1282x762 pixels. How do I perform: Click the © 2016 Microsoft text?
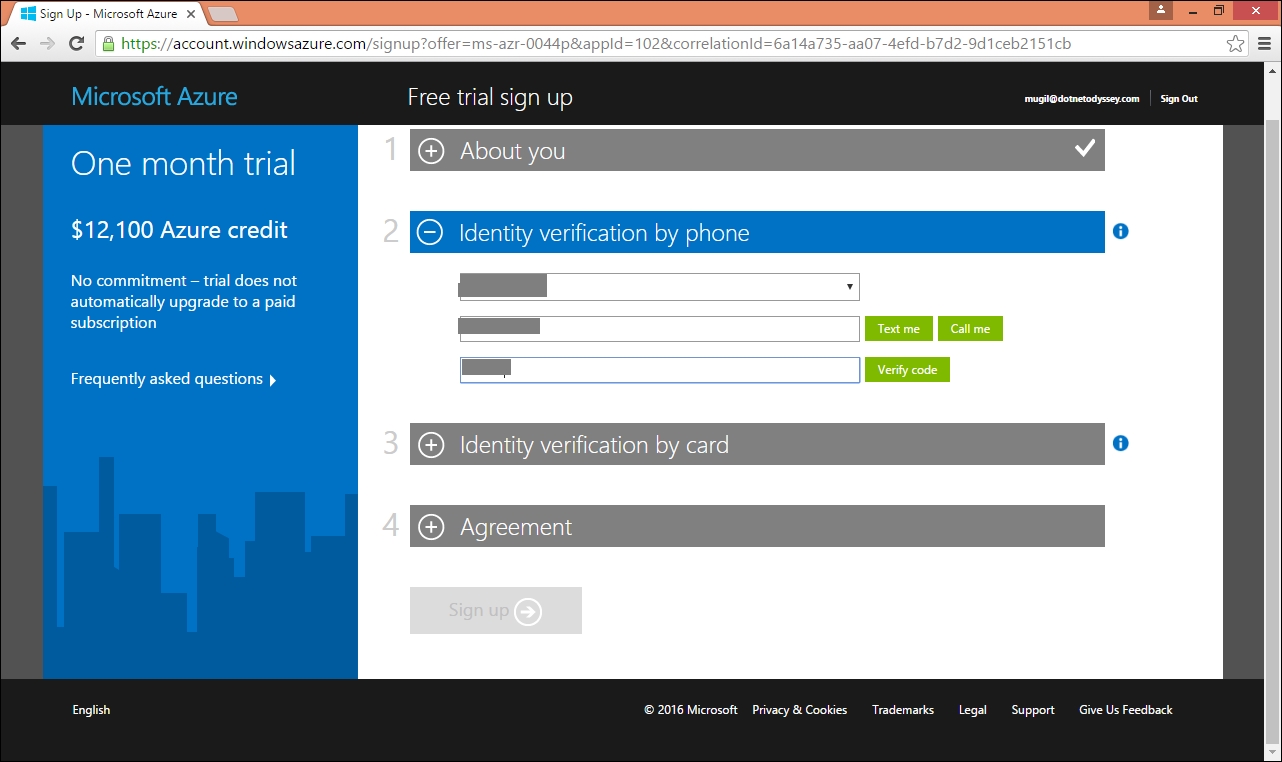coord(691,710)
